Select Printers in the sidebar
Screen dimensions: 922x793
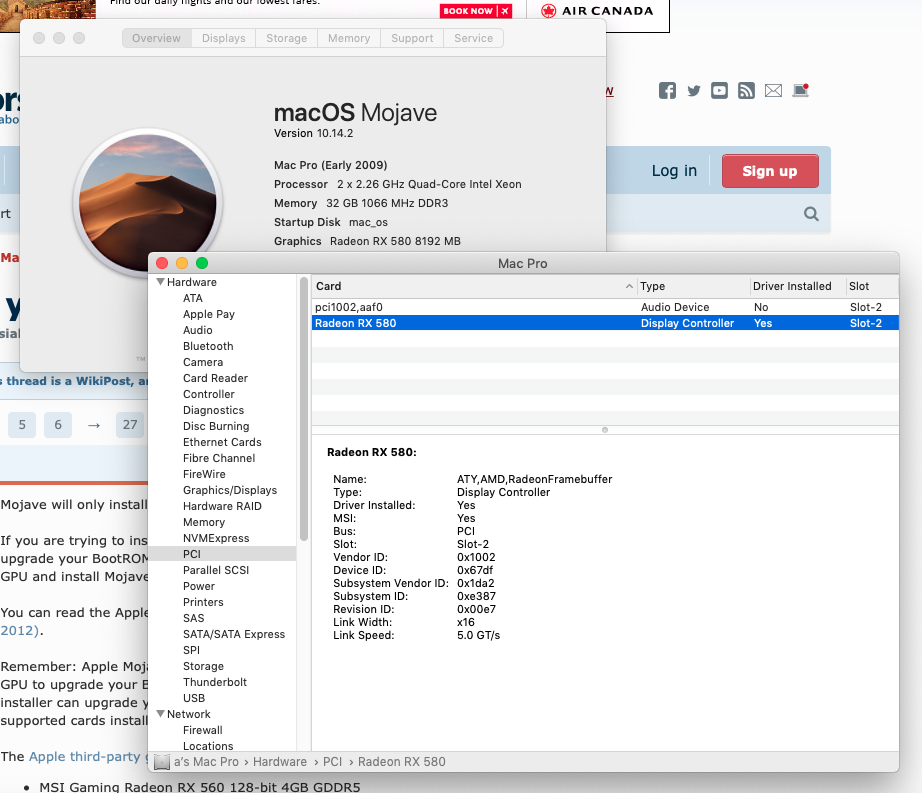coord(203,602)
